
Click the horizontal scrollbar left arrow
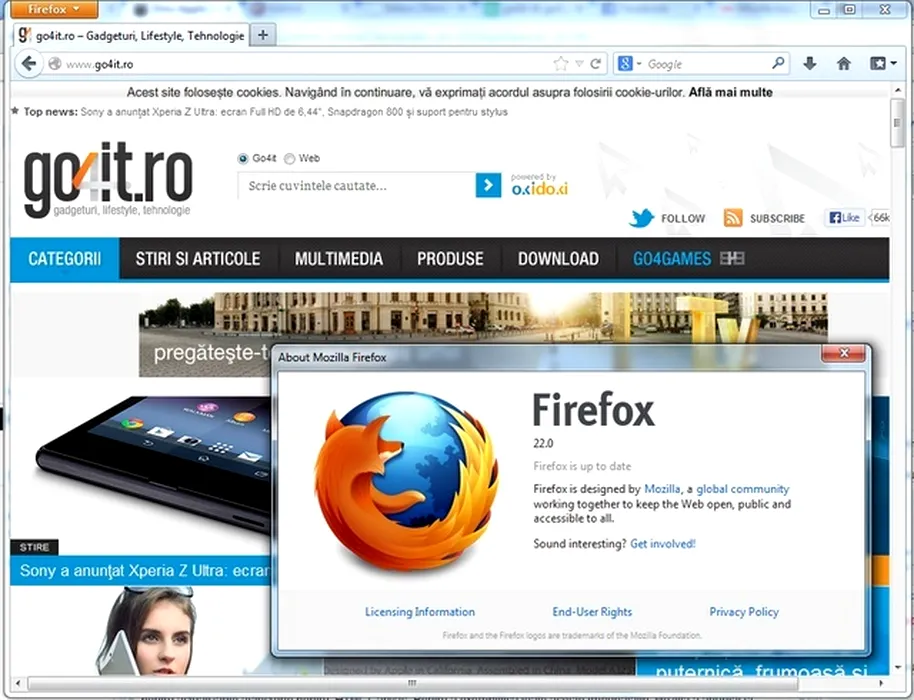click(18, 683)
